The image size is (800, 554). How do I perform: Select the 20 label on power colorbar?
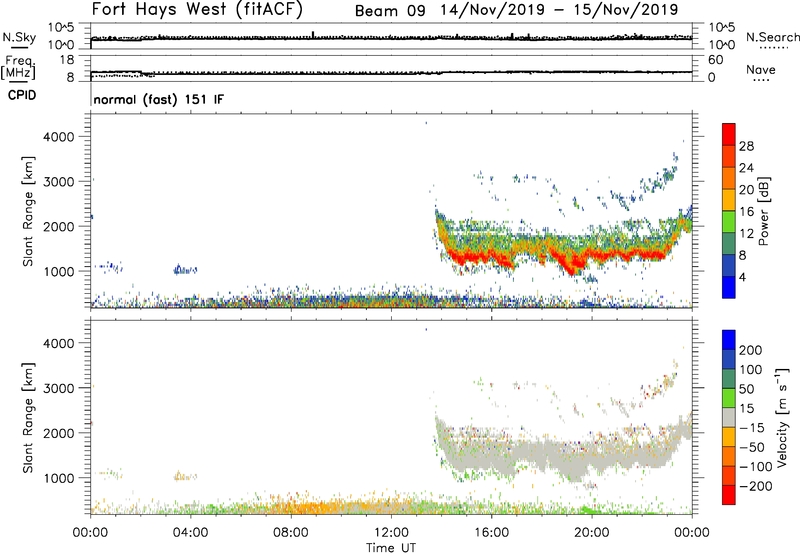click(746, 190)
